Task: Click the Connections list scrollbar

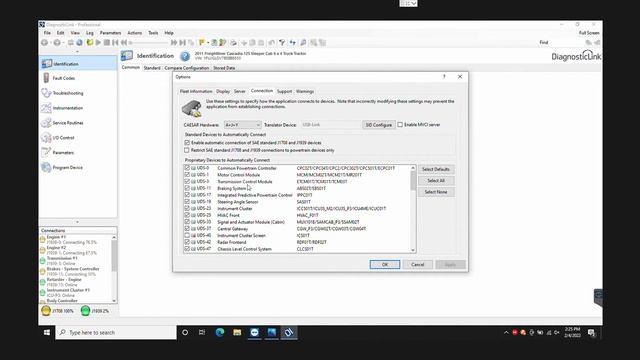Action: click(114, 269)
